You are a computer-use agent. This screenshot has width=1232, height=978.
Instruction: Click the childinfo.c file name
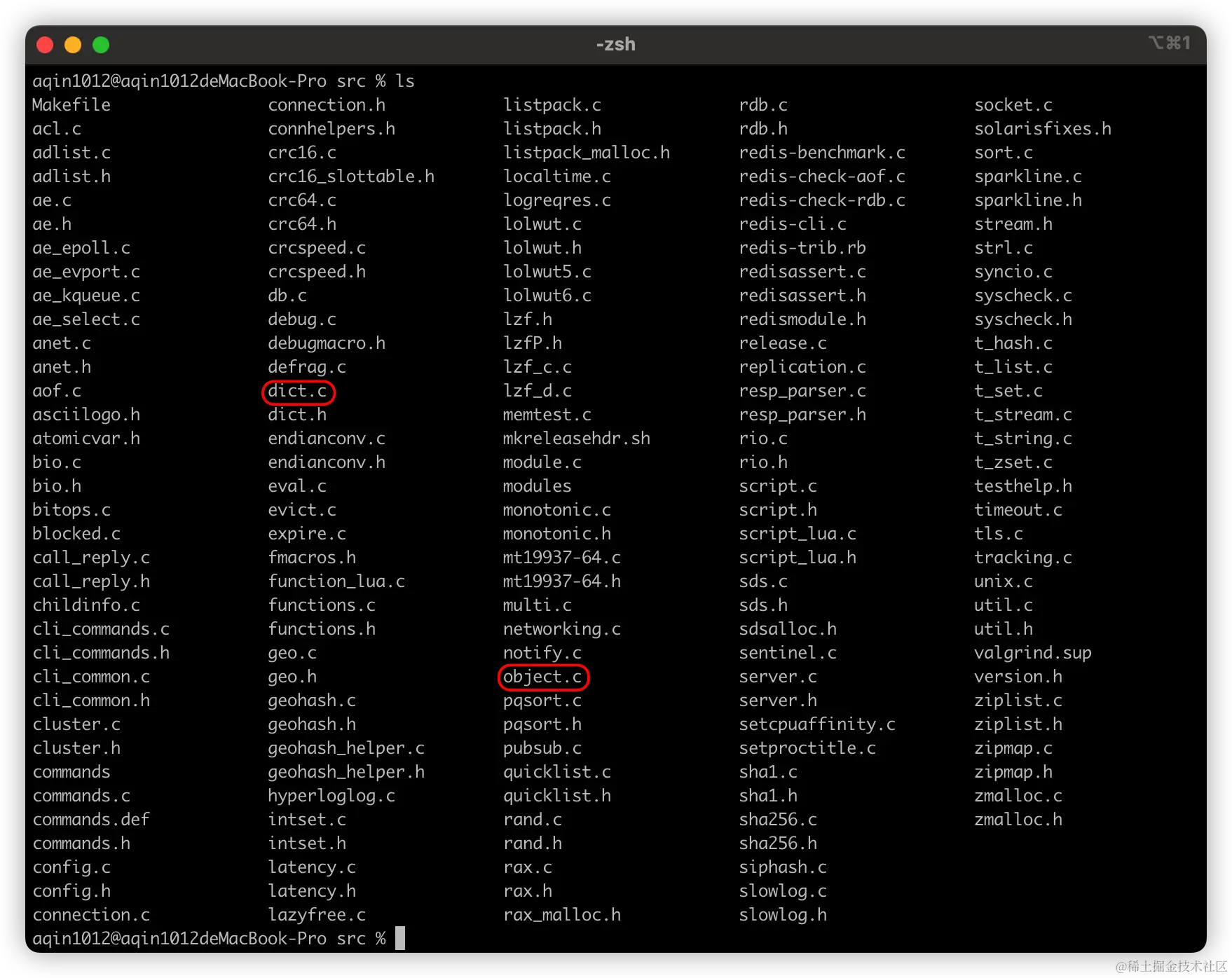[x=86, y=605]
